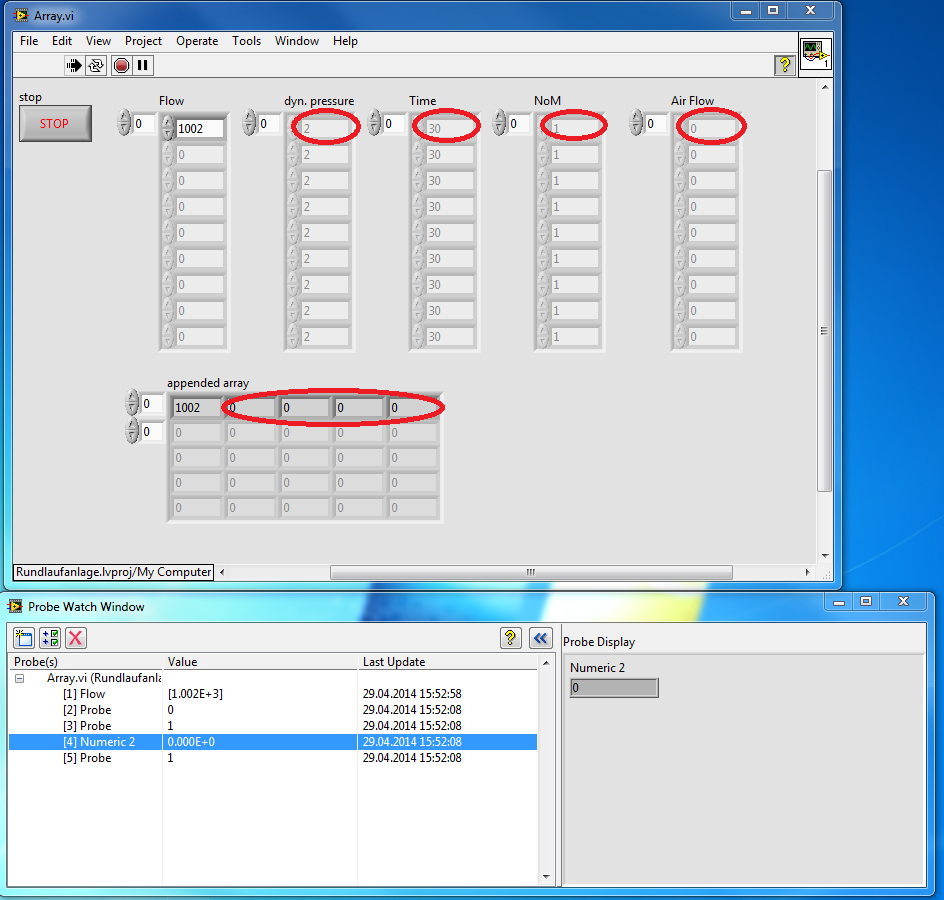Viewport: 944px width, 900px height.
Task: Select the [2] Probe row
Action: click(x=273, y=710)
